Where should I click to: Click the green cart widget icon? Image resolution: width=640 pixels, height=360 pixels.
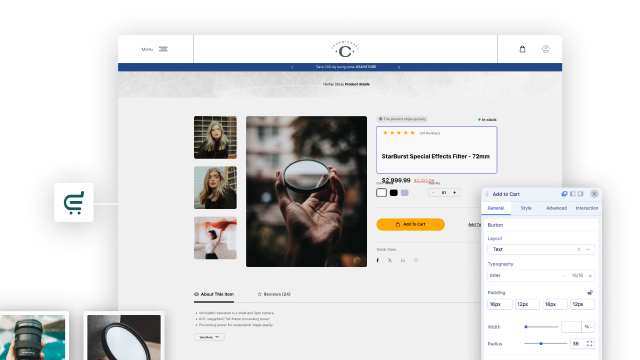(x=74, y=202)
